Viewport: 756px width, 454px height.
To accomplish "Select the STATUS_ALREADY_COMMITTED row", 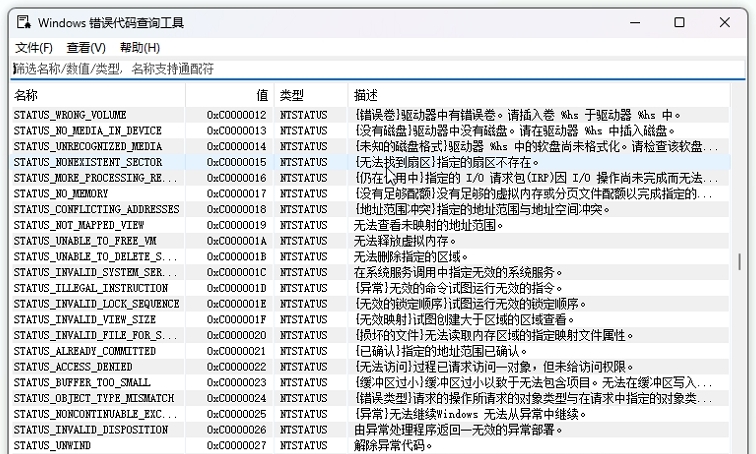I will [370, 351].
